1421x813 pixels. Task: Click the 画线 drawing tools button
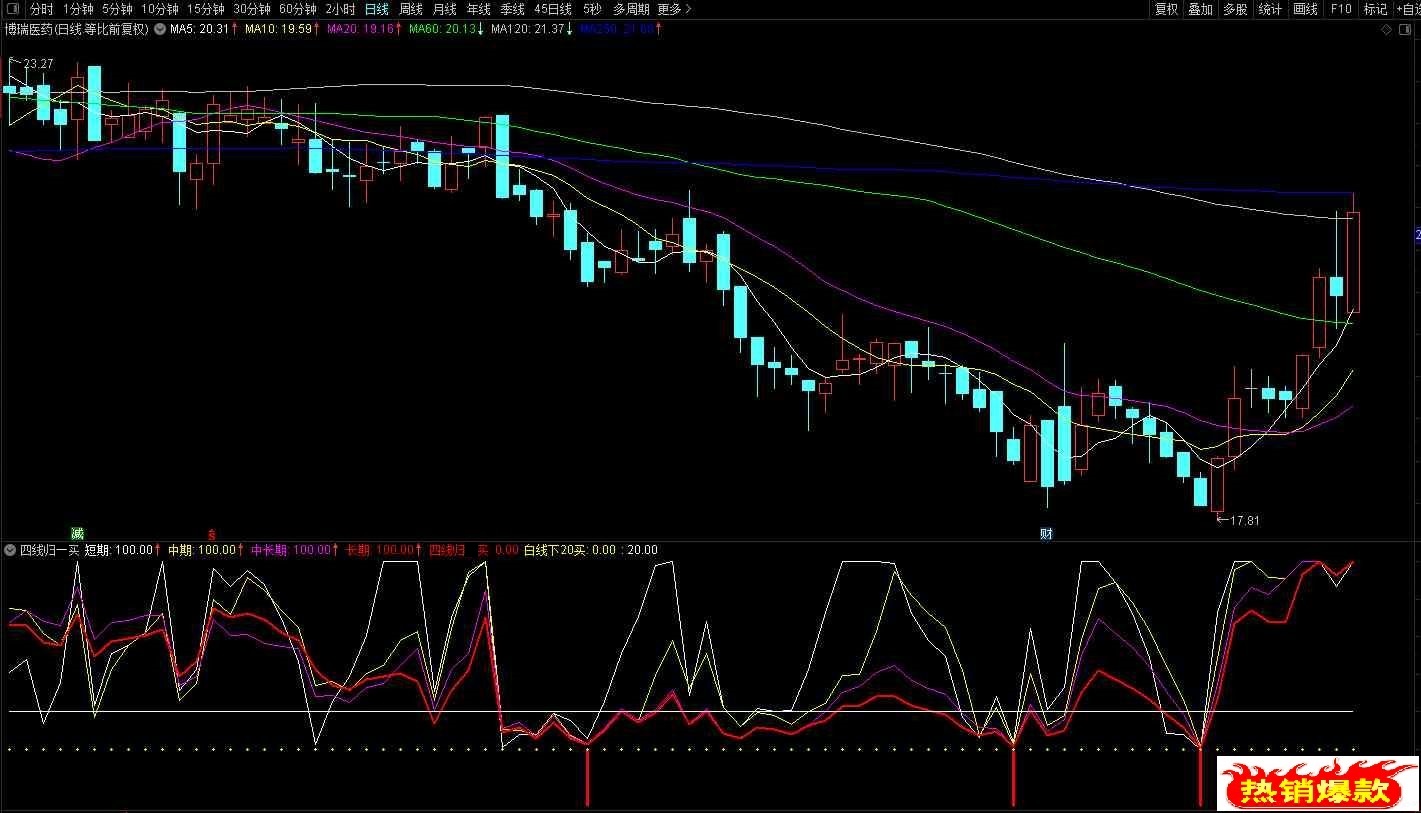1305,9
